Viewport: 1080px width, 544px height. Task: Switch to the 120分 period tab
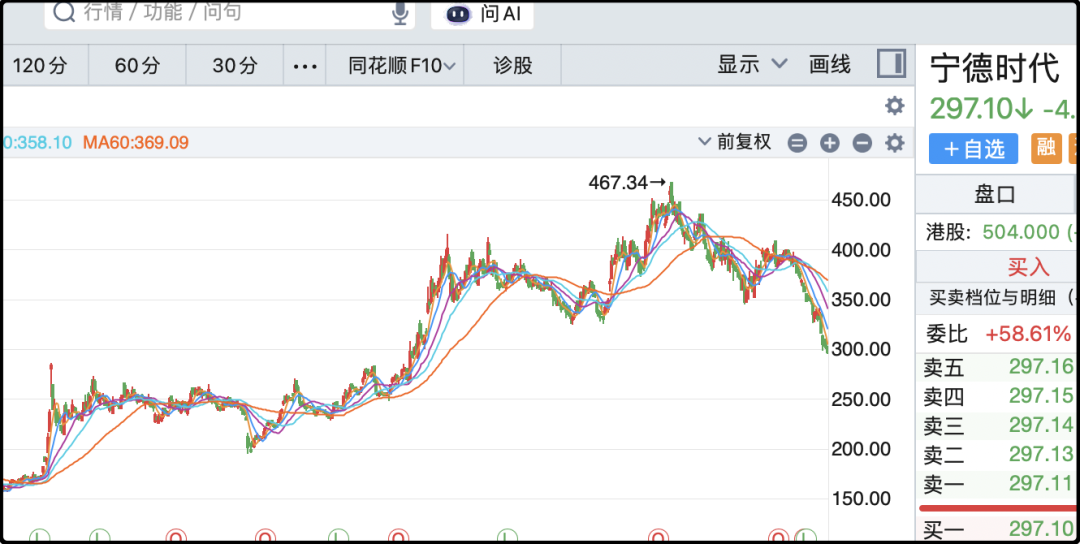[x=41, y=65]
